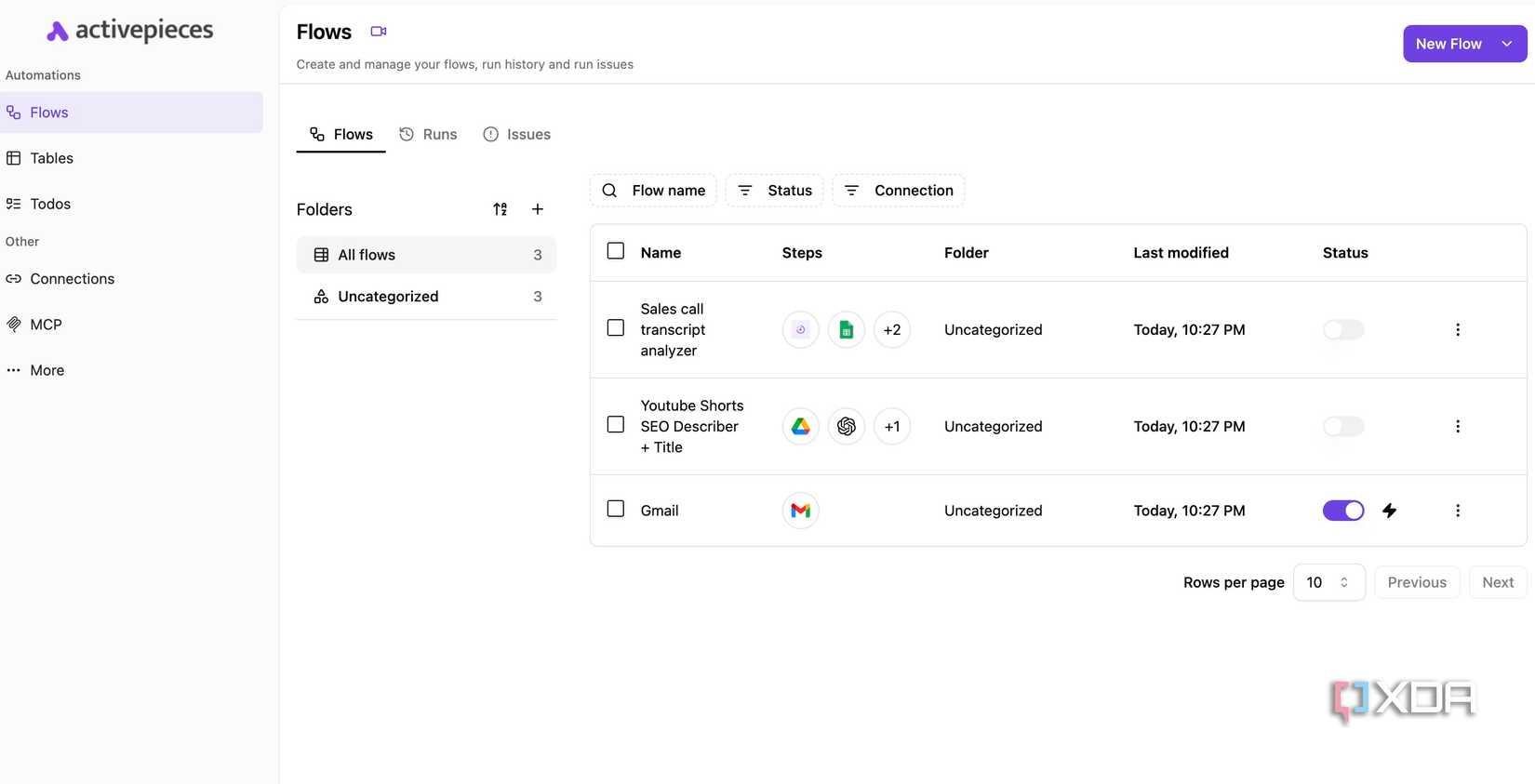Select the Gmail flow checkbox
This screenshot has width=1535, height=784.
pyautogui.click(x=616, y=509)
